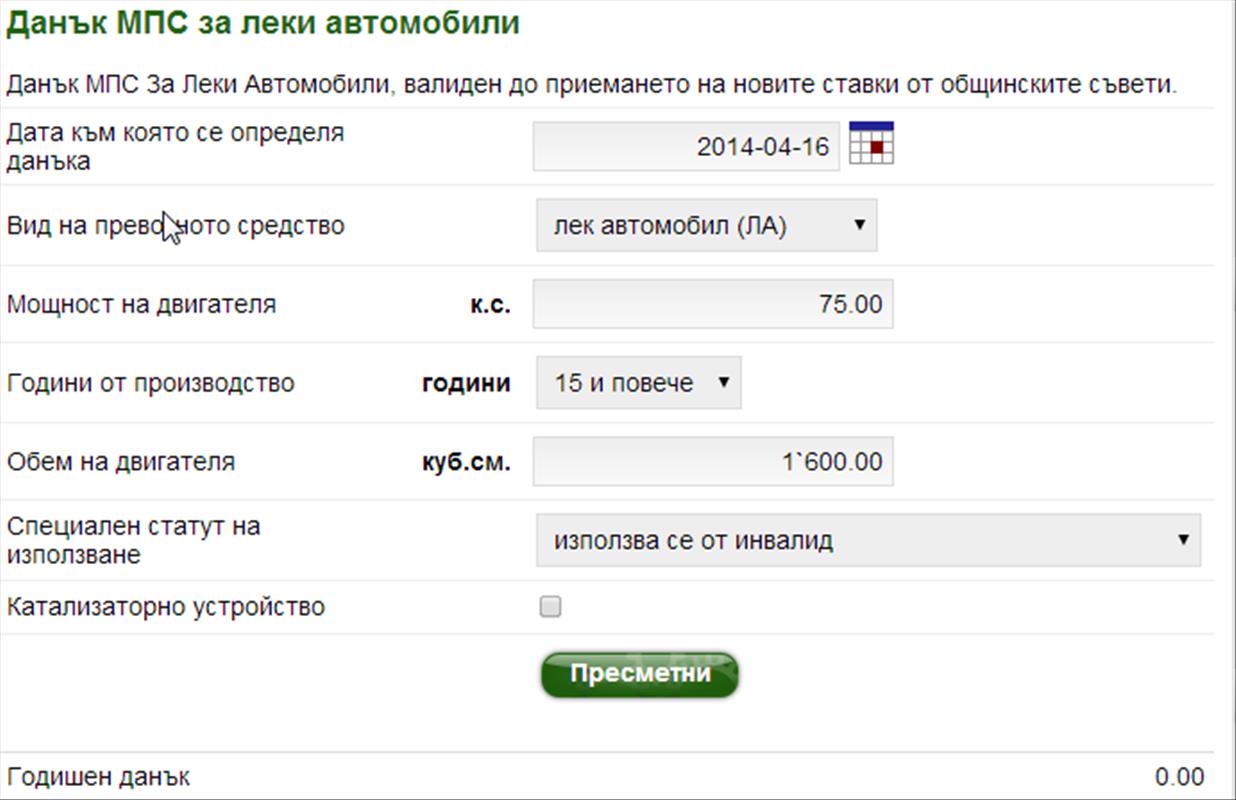Click the engine volume field showing 1`600.00
The image size is (1236, 800).
(712, 462)
